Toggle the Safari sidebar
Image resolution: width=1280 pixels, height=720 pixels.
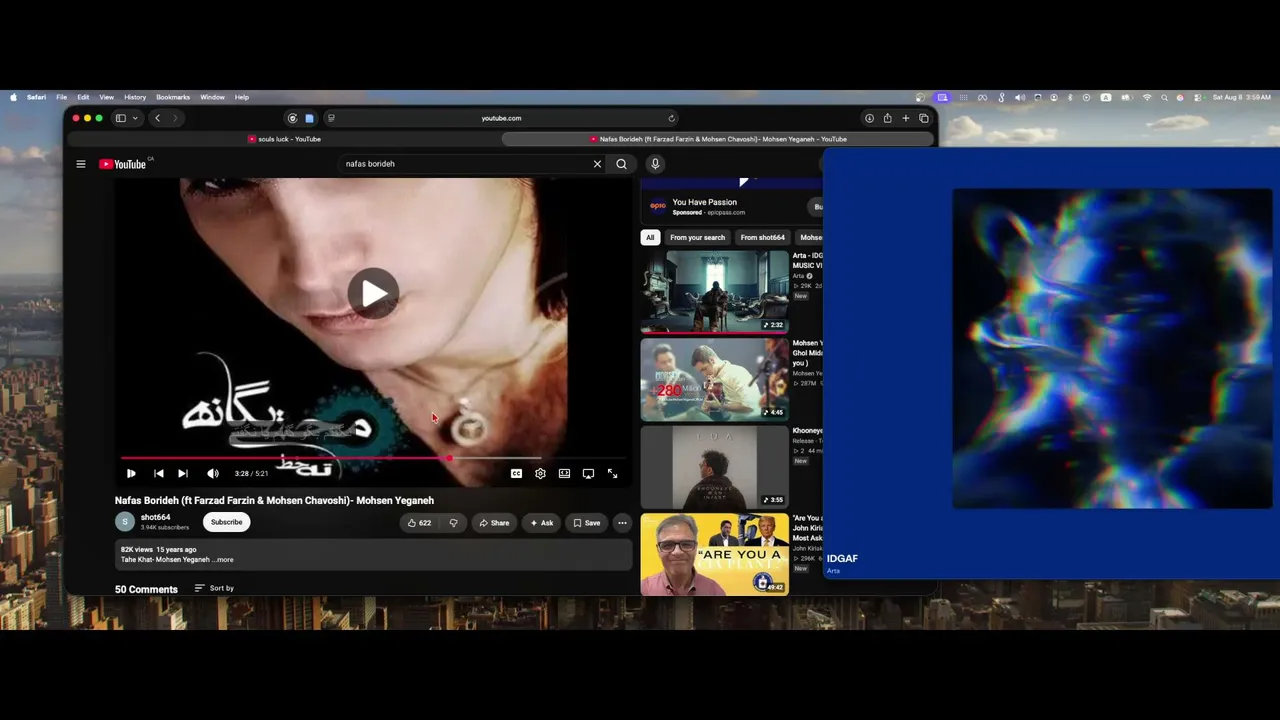pyautogui.click(x=120, y=118)
